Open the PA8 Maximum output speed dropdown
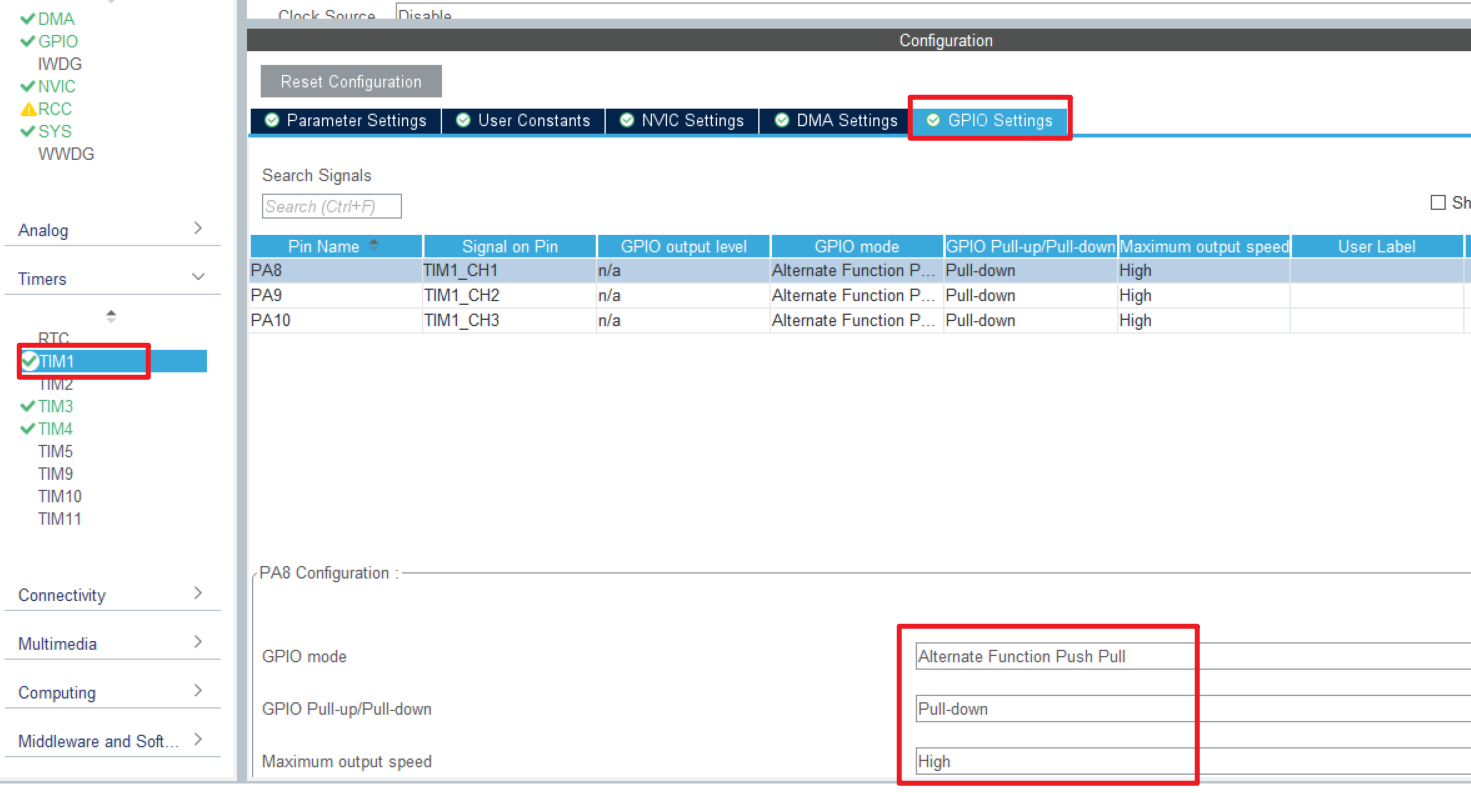Viewport: 1471px width, 793px height. pos(1193,761)
